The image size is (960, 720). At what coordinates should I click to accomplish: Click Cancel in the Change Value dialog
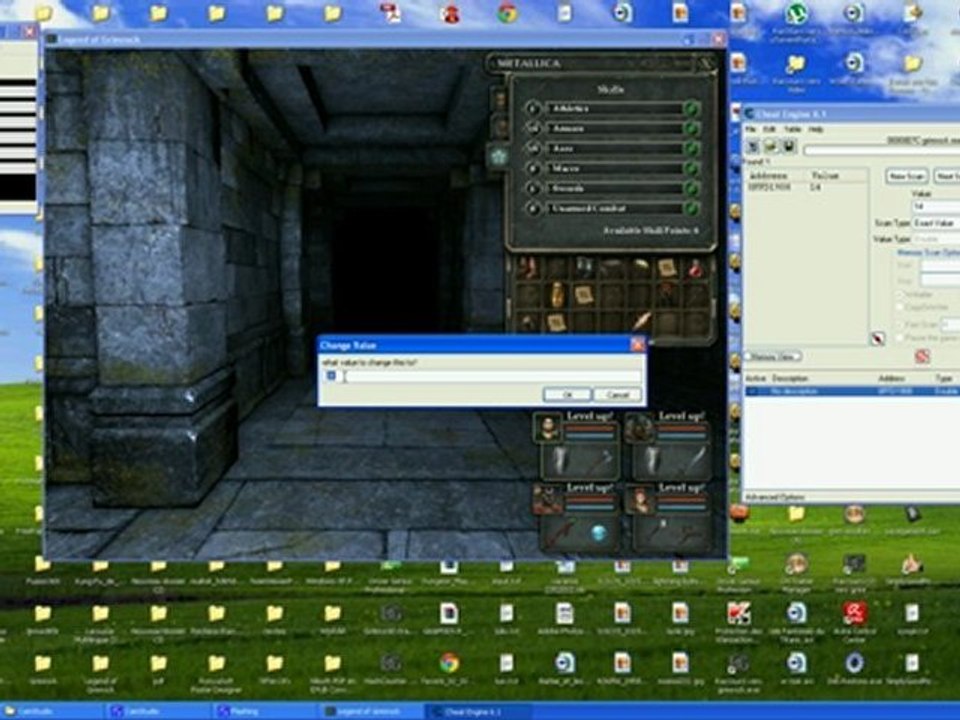618,395
